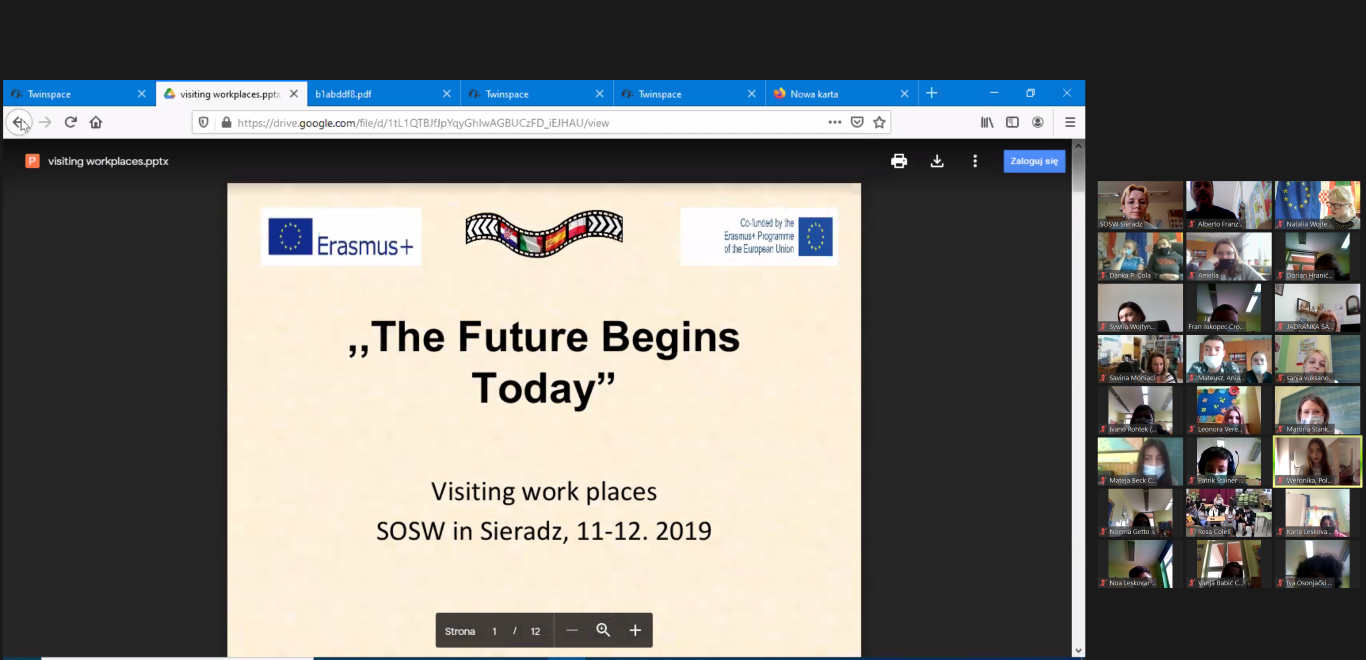Switch to the b1abddf8.pdf tab
This screenshot has width=1366, height=660.
375,94
